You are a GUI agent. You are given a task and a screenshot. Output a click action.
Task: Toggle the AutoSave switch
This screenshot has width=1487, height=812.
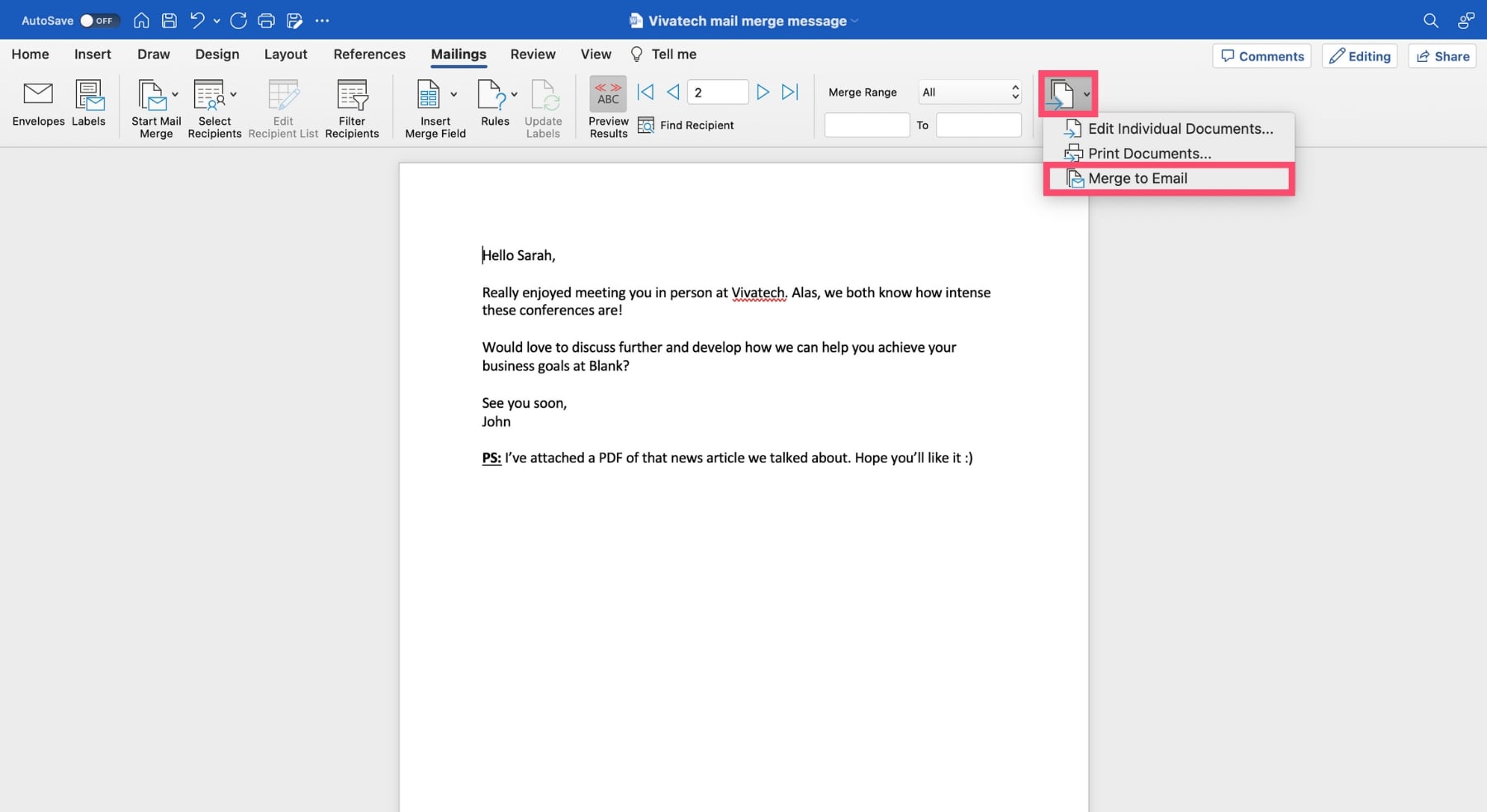pyautogui.click(x=98, y=21)
